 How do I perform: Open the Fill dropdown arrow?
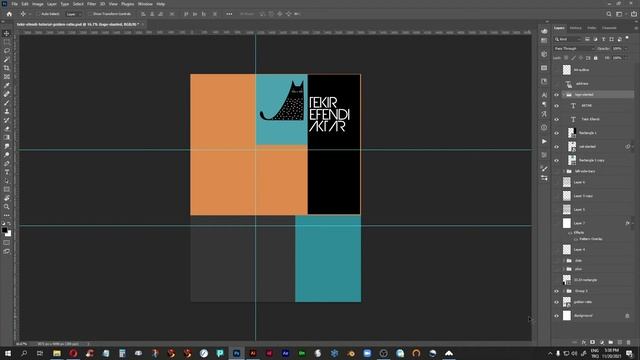[626, 58]
